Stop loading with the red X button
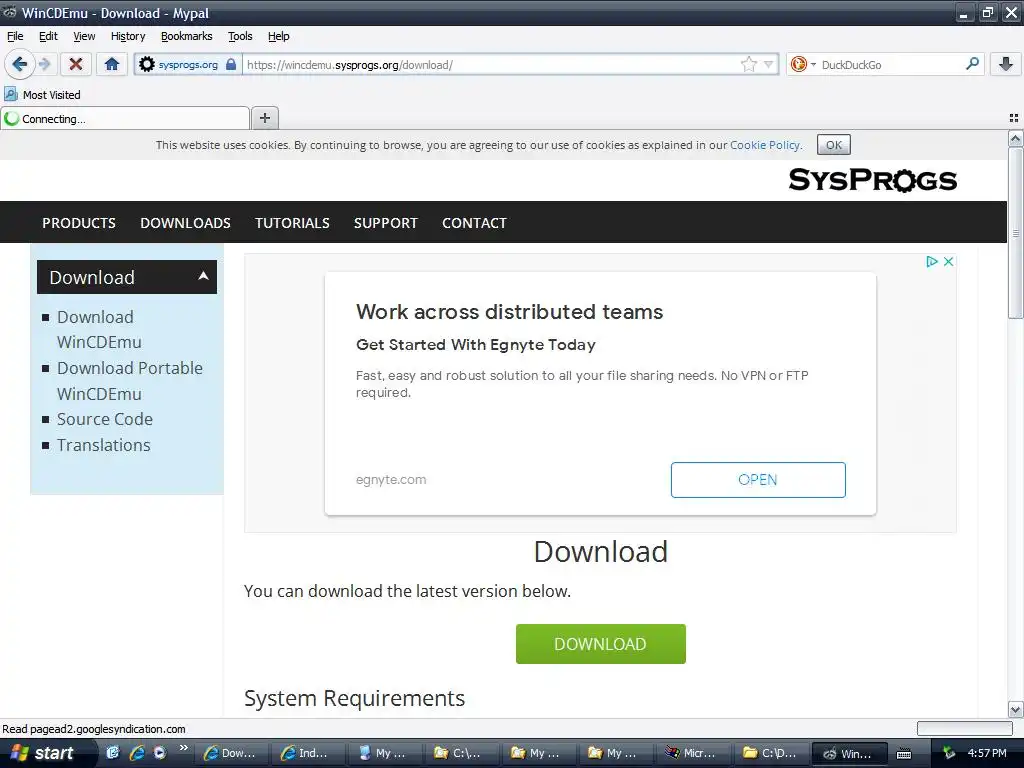Viewport: 1024px width, 768px height. (76, 64)
